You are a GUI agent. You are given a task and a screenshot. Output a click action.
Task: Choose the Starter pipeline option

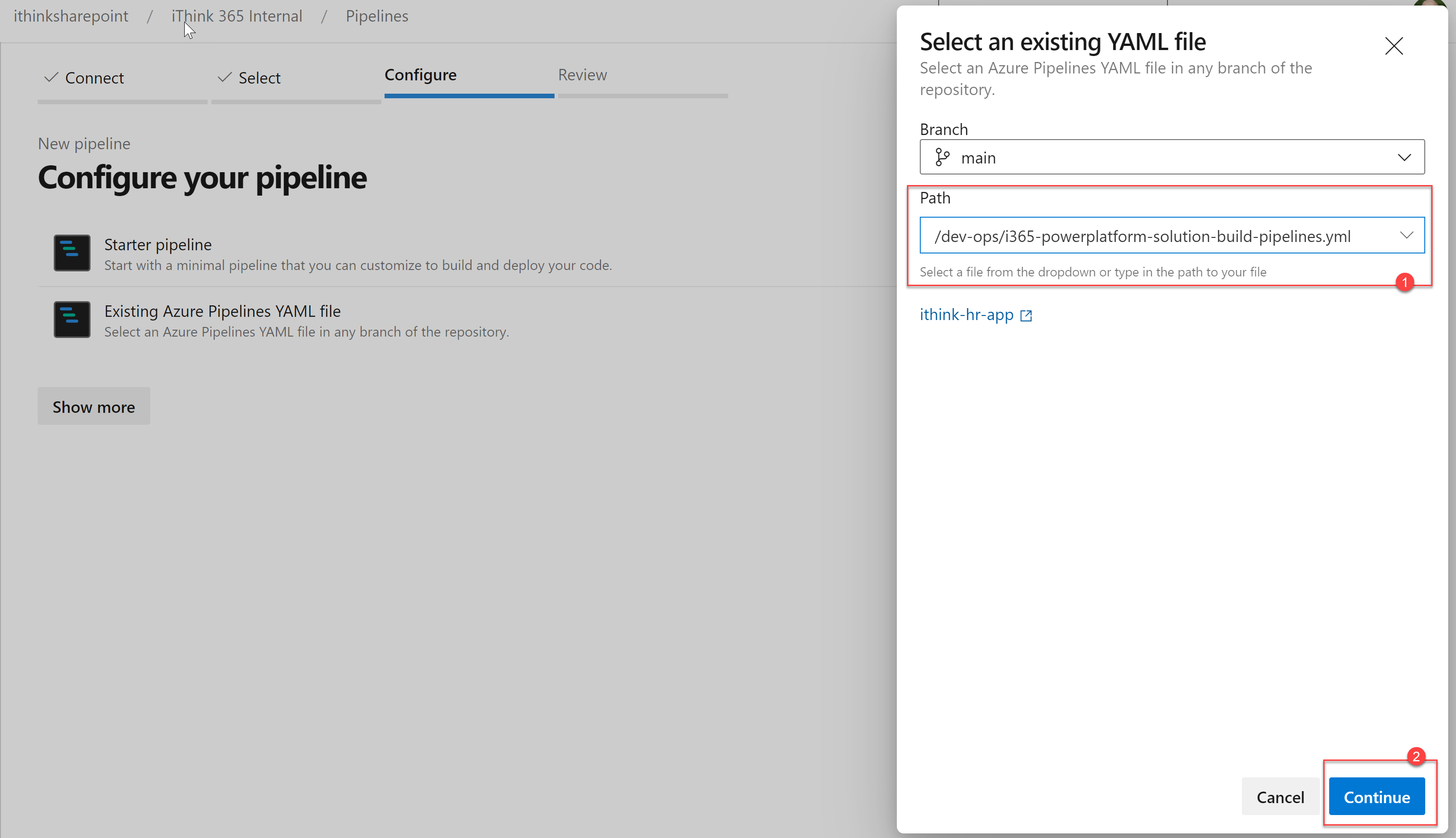tap(158, 245)
